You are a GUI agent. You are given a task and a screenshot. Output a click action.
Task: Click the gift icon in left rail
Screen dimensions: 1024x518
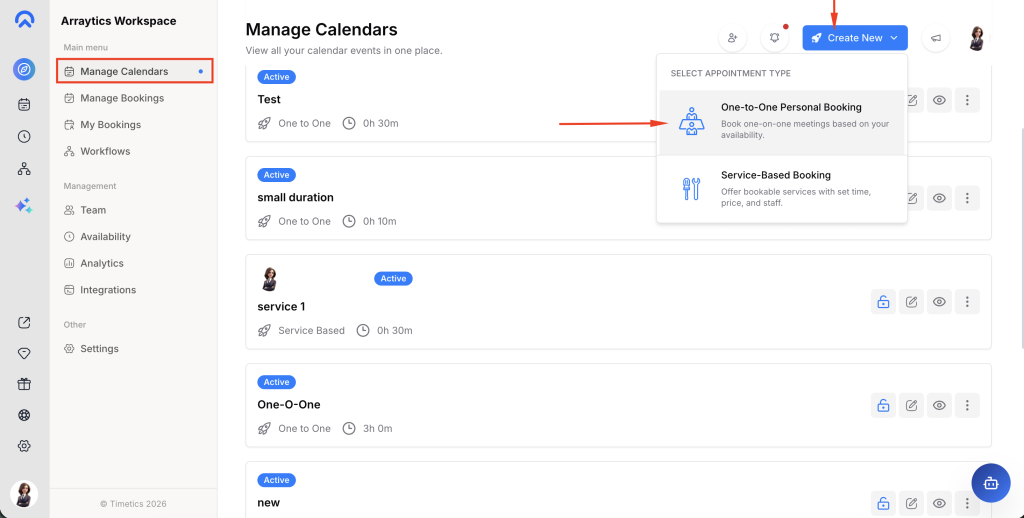click(x=24, y=384)
